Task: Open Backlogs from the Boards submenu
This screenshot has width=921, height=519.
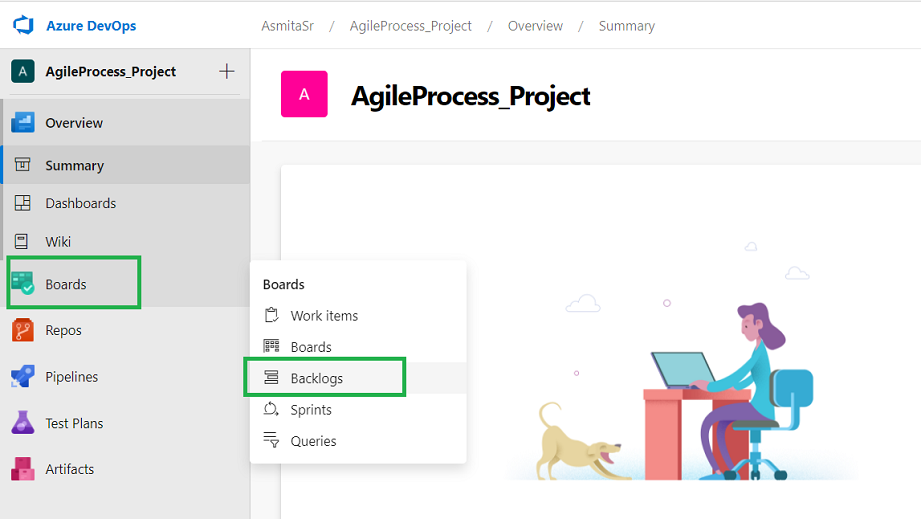Action: (316, 378)
